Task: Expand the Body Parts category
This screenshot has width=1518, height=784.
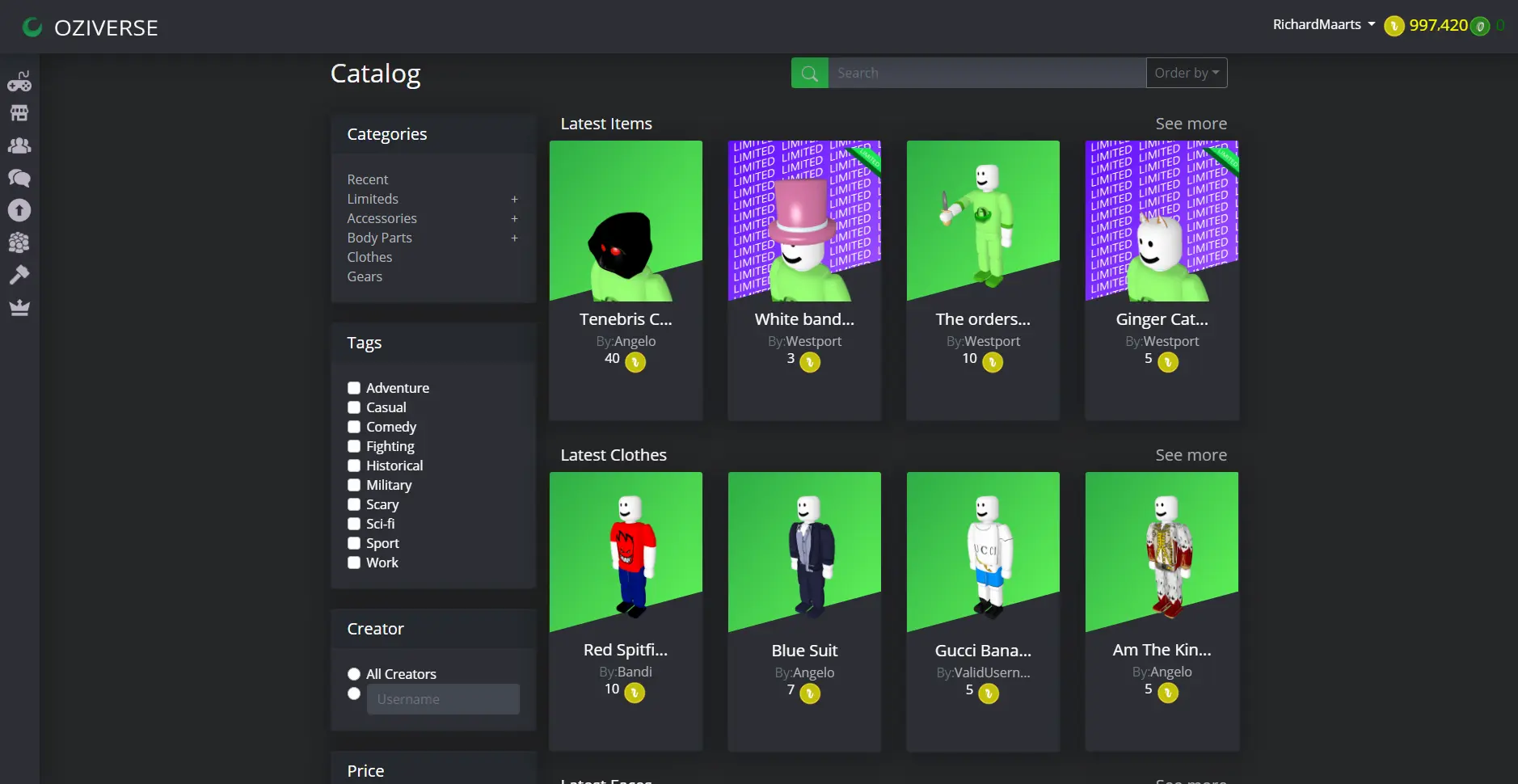Action: click(x=515, y=238)
